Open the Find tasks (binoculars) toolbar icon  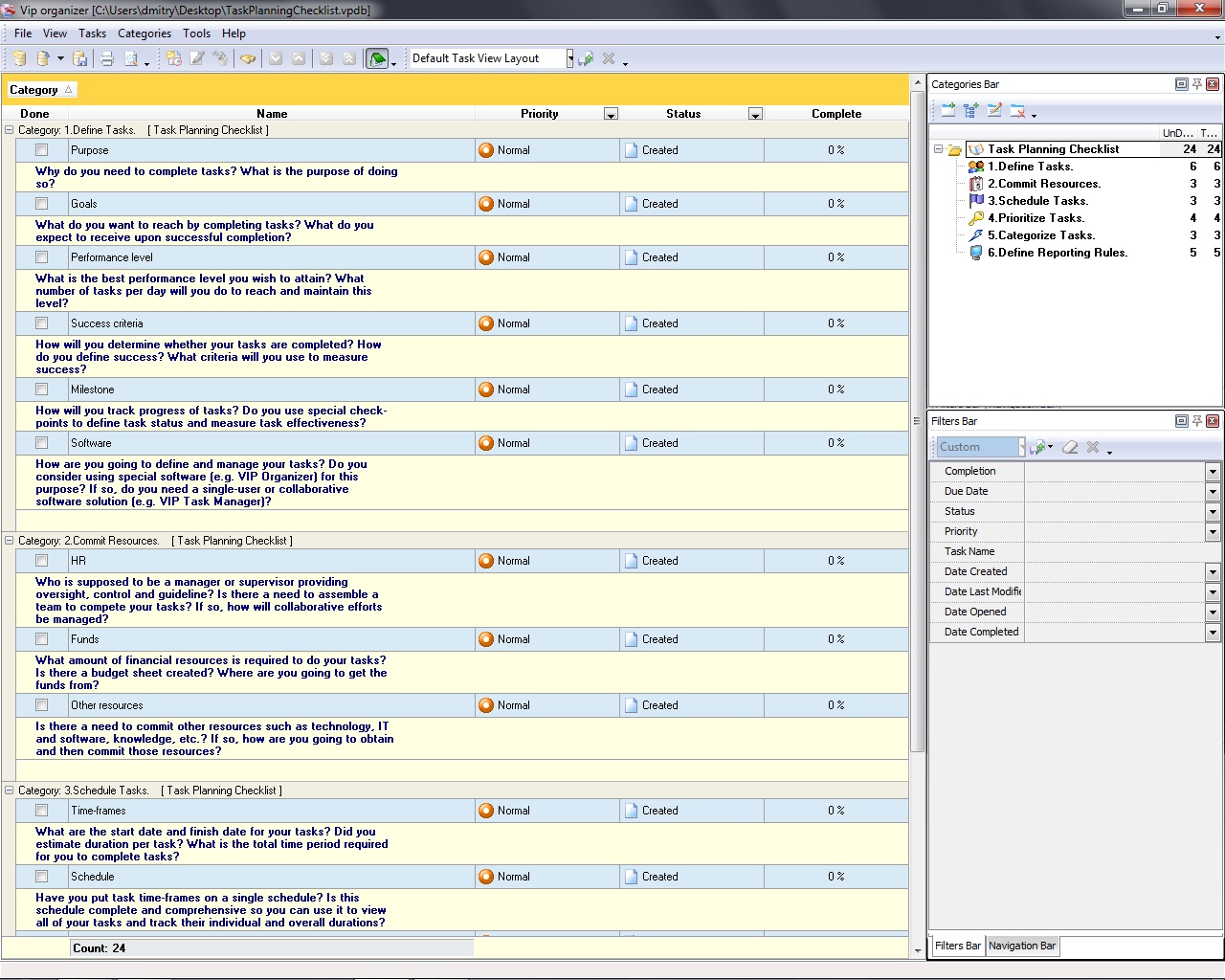pos(248,57)
